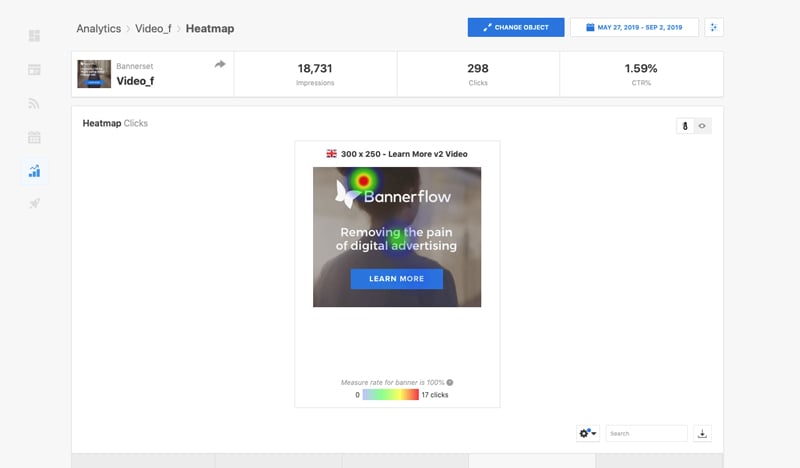
Task: Select the analytics chart sidebar icon
Action: [x=34, y=171]
